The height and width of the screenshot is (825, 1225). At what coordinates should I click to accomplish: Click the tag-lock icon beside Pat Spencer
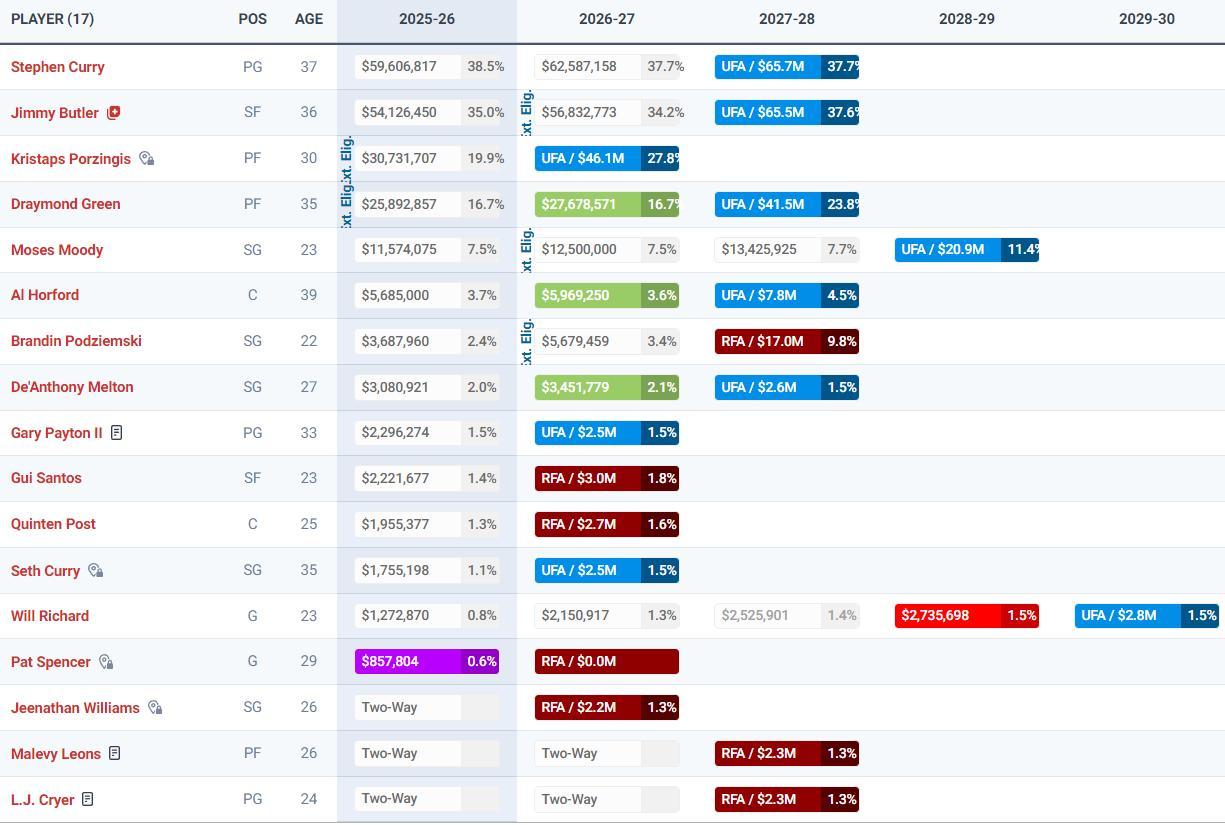pos(106,662)
